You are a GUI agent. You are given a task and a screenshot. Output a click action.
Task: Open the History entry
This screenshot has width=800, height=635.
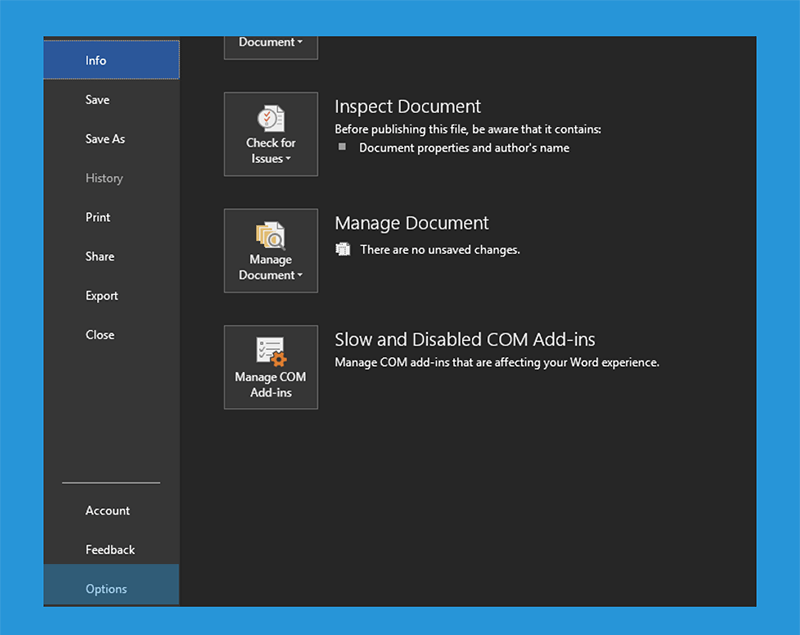(111, 178)
